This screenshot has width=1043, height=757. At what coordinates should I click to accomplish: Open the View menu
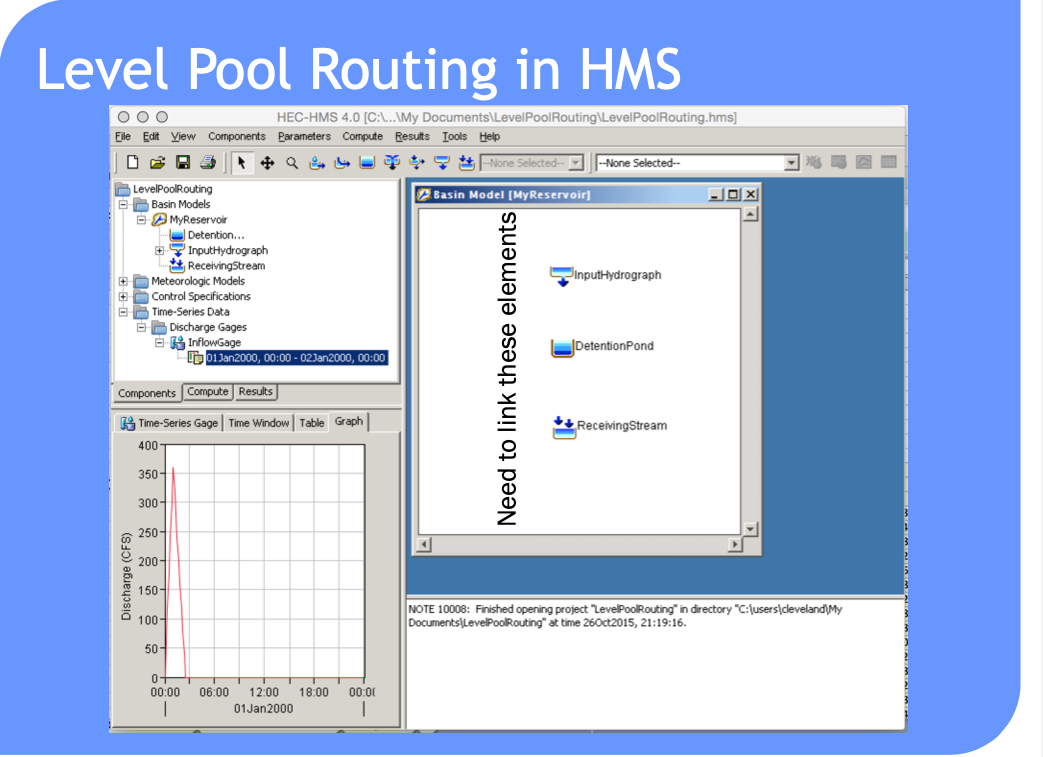tap(184, 136)
